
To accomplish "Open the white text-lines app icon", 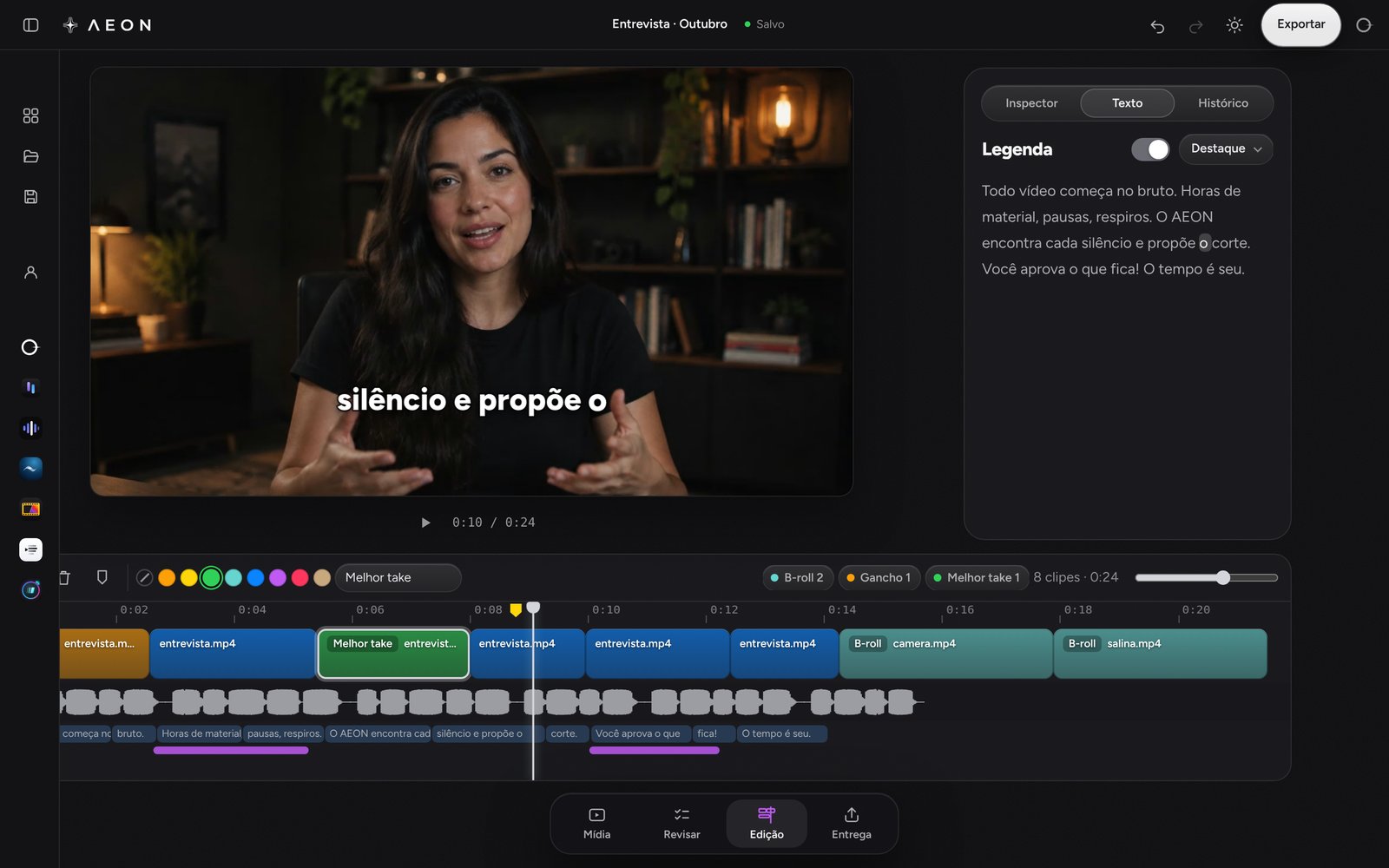I will [x=30, y=549].
